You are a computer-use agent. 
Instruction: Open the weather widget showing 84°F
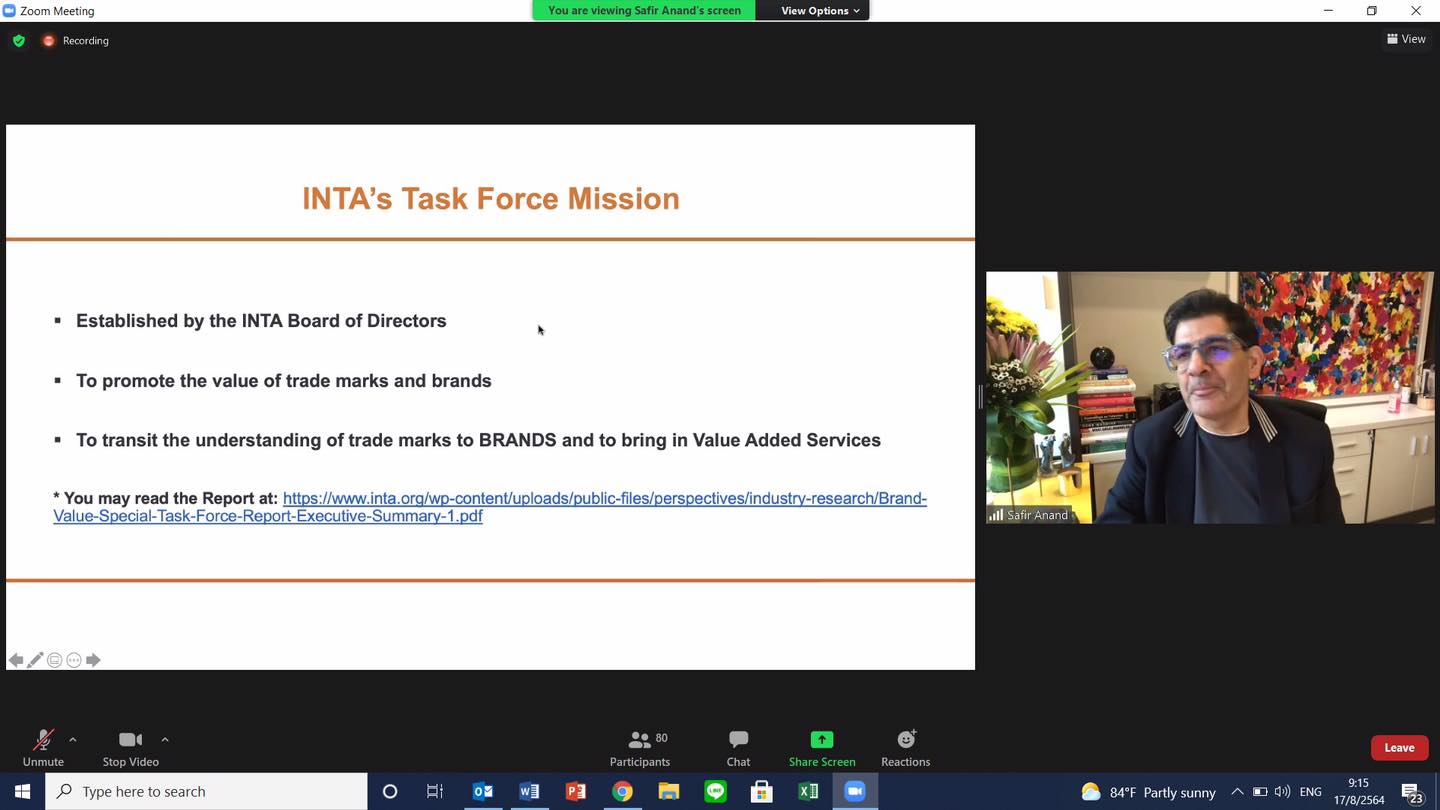coord(1148,792)
